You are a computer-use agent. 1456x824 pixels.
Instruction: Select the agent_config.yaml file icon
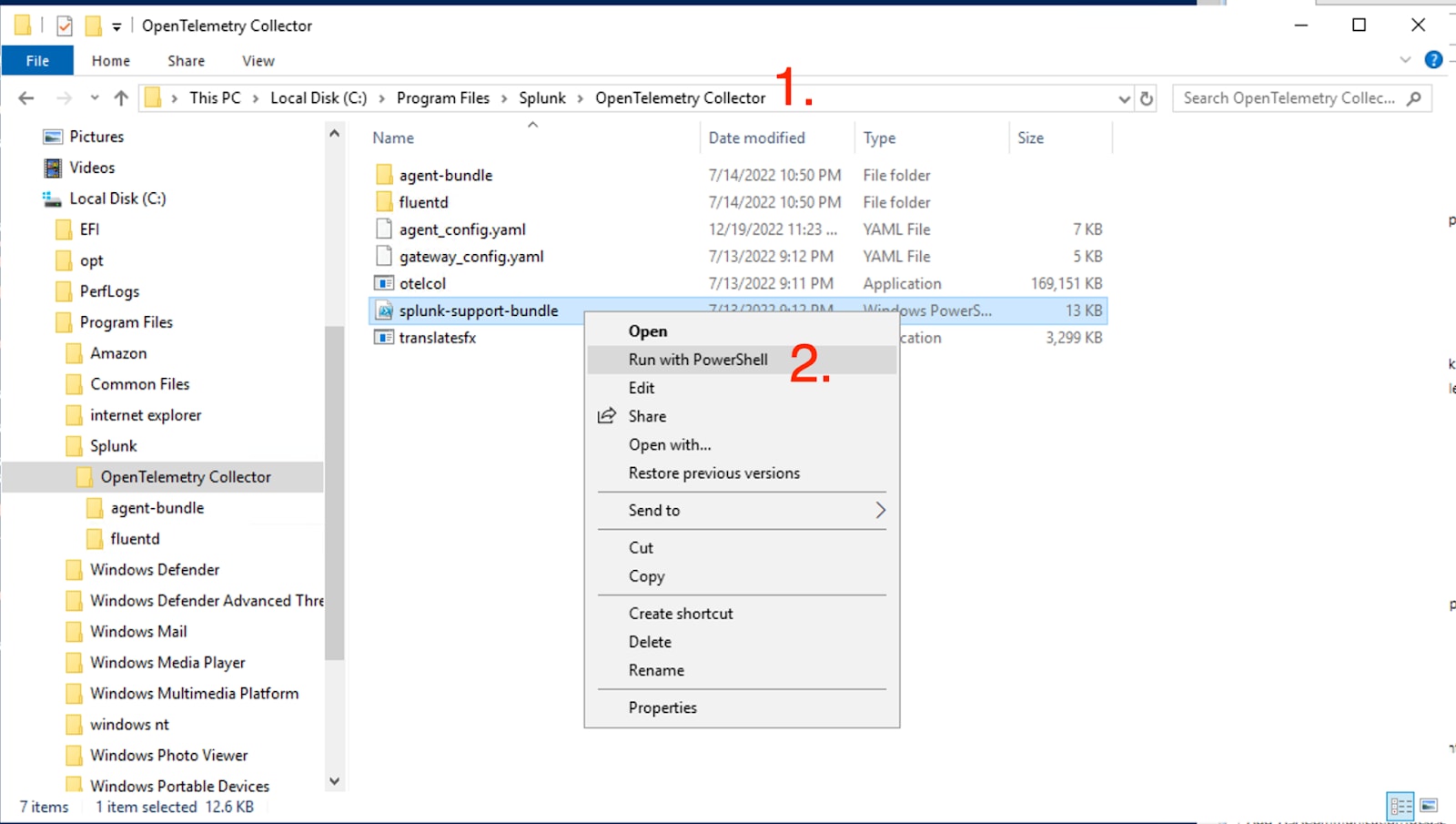(384, 229)
